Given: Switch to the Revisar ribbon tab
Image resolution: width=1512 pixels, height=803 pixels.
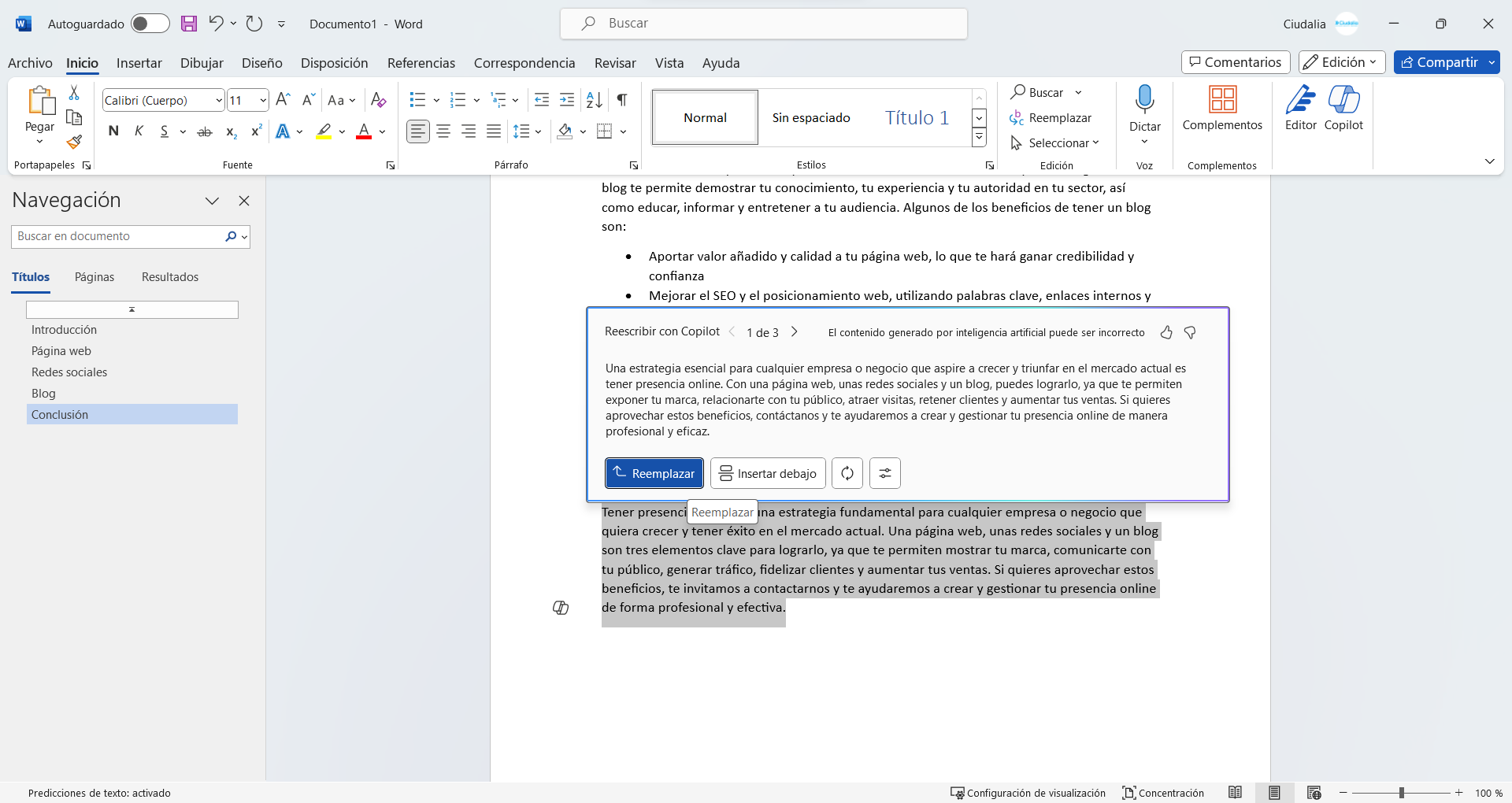Looking at the screenshot, I should point(614,63).
